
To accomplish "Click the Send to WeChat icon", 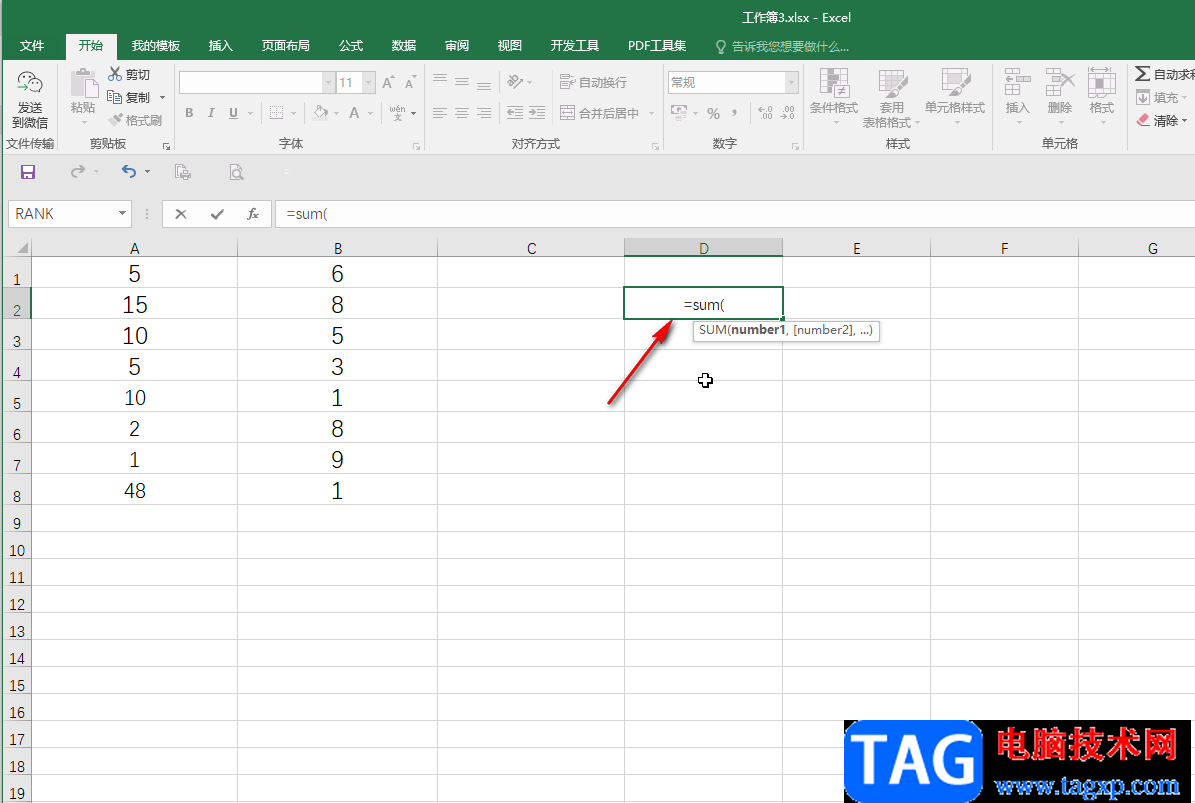I will 30,83.
